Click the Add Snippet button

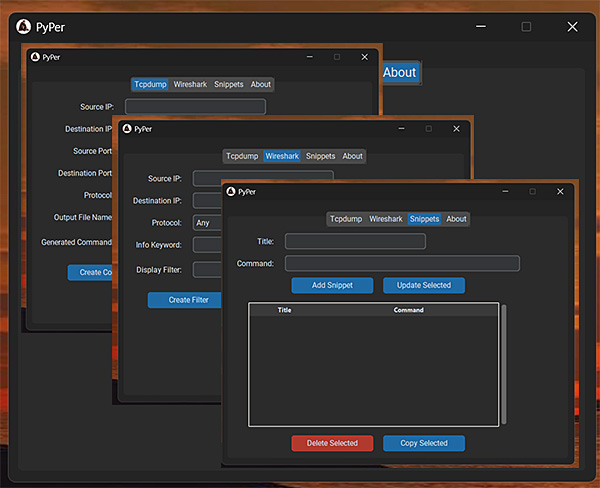tap(332, 286)
